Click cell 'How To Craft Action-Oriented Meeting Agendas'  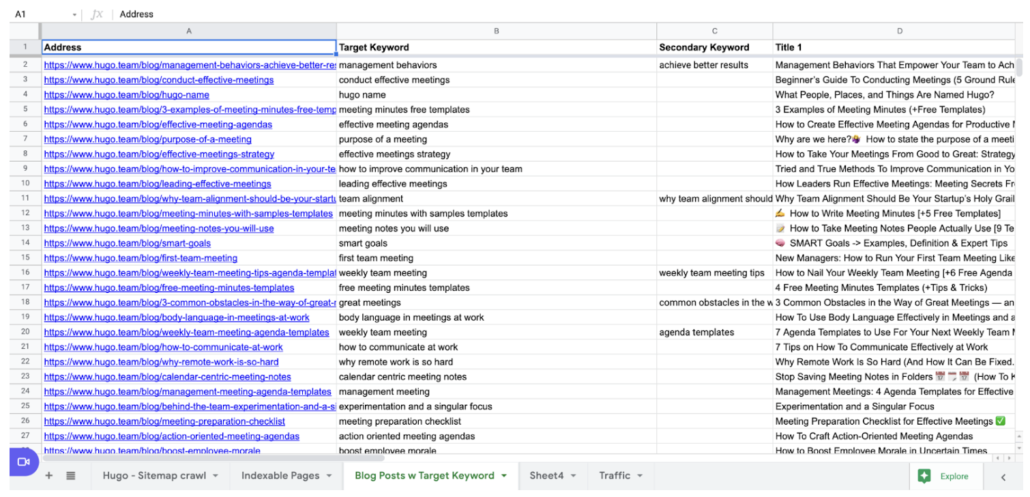click(895, 436)
